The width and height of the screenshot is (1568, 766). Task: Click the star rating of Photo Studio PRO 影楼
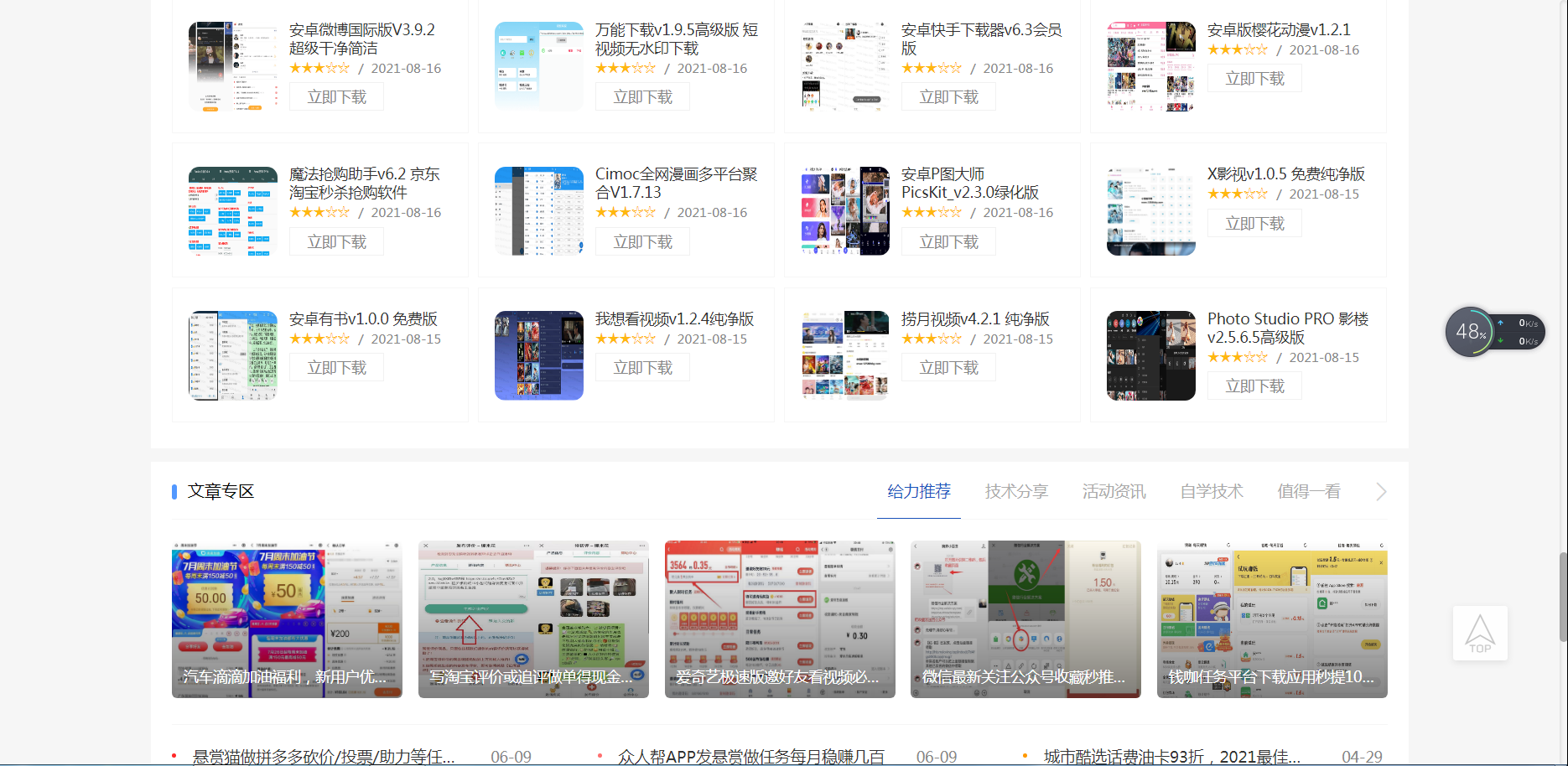pyautogui.click(x=1237, y=356)
